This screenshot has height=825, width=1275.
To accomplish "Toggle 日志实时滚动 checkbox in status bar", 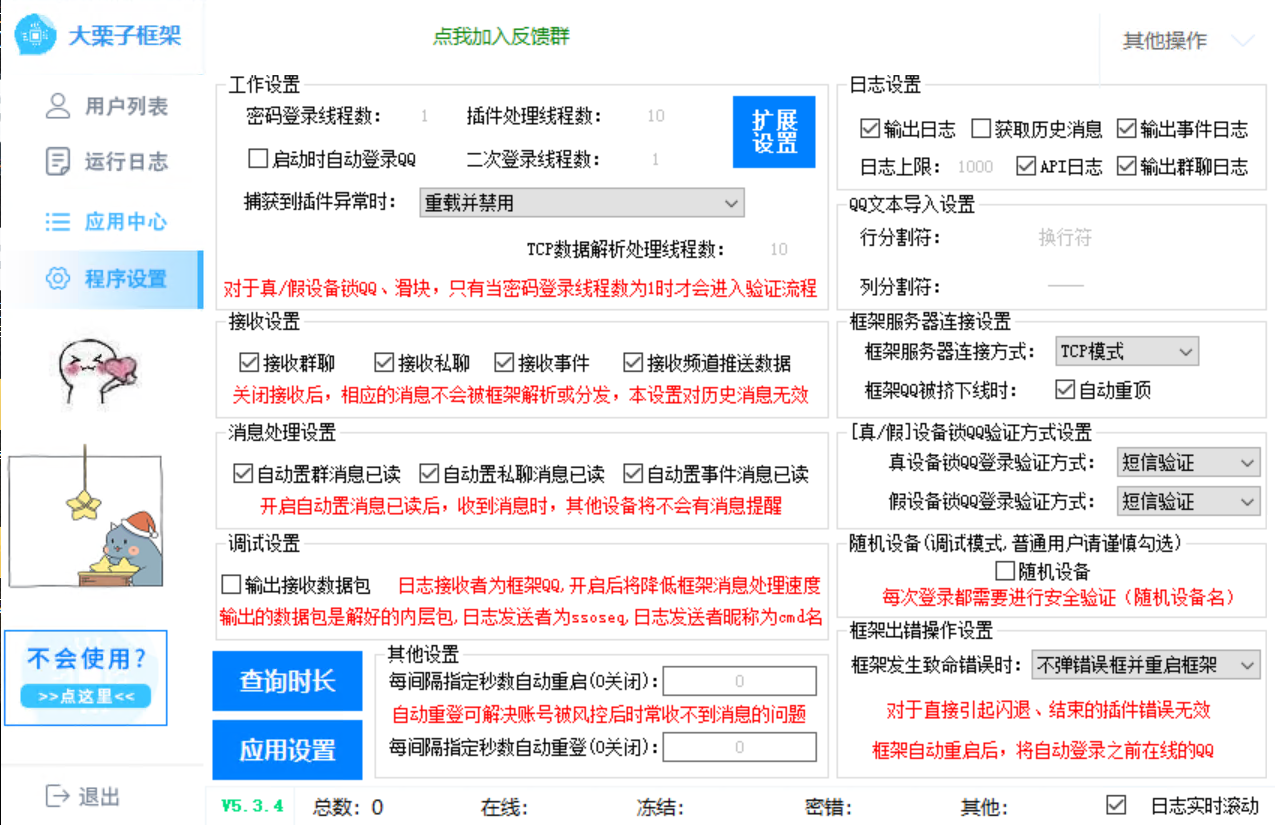I will click(1116, 805).
